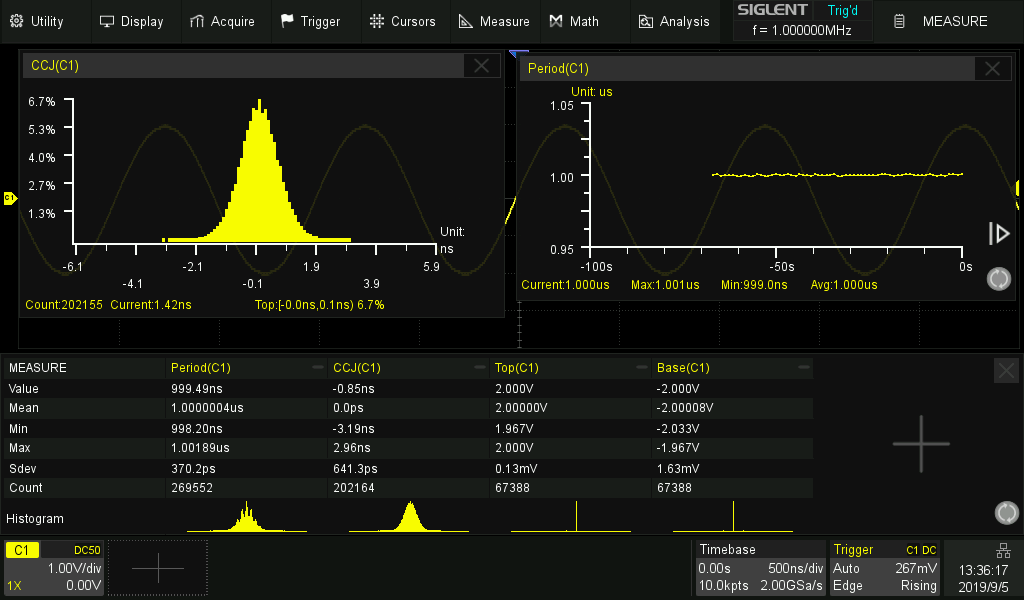Add a new measurement with plus icon
This screenshot has width=1024, height=600.
920,443
